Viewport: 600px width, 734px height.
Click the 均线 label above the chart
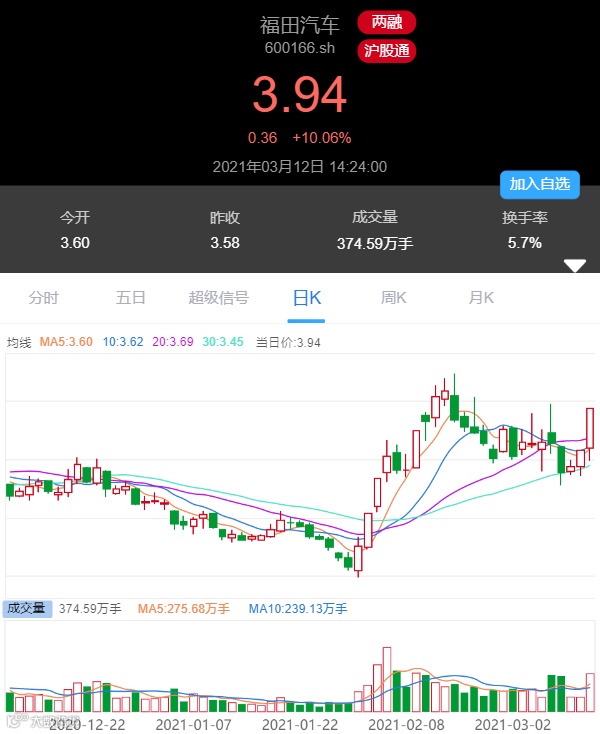(x=19, y=343)
